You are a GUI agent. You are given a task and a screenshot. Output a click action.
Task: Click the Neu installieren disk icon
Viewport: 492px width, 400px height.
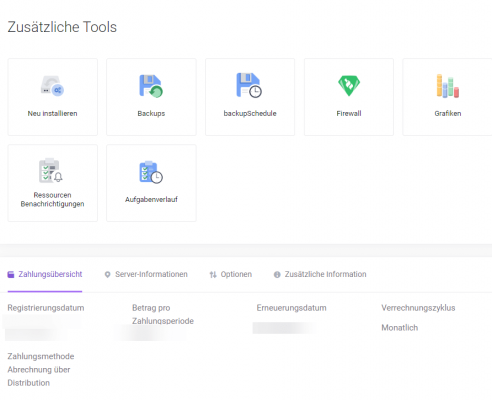click(x=52, y=86)
